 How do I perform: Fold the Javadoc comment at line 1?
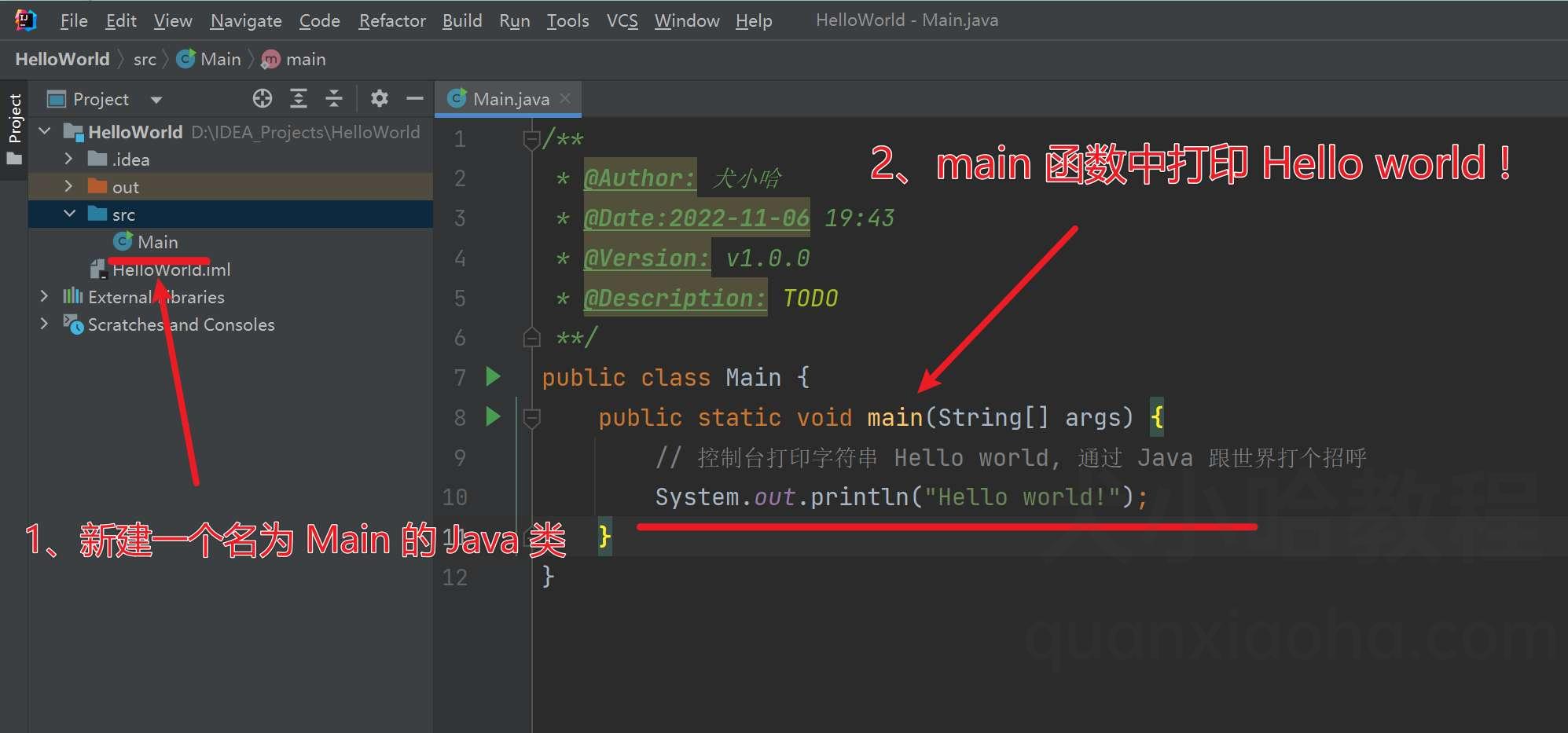point(531,140)
